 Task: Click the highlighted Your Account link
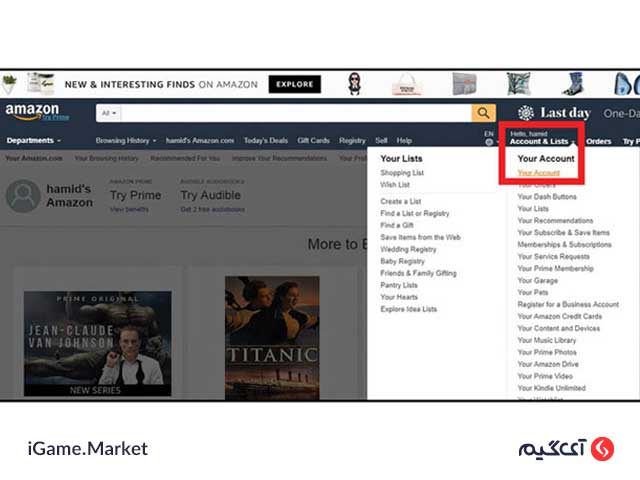[x=538, y=173]
